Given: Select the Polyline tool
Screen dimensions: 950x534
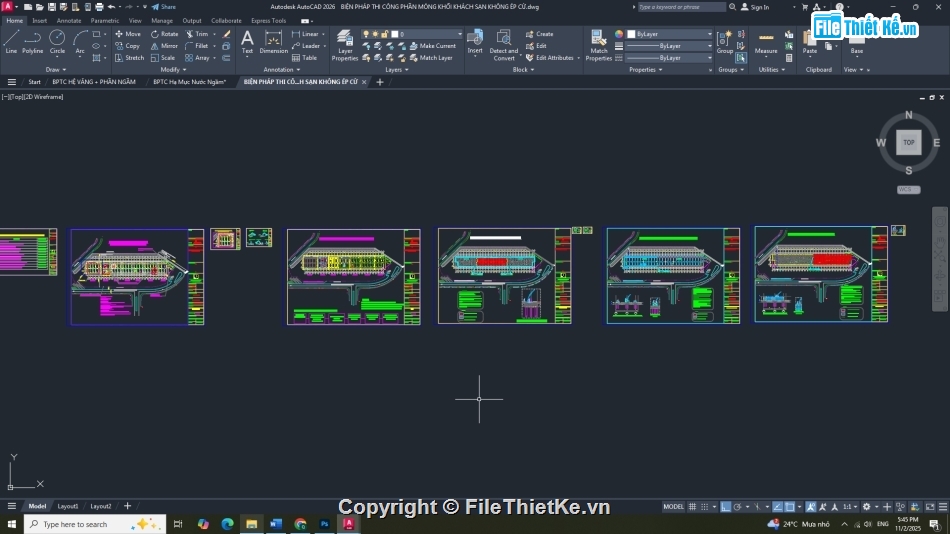Looking at the screenshot, I should click(x=33, y=41).
